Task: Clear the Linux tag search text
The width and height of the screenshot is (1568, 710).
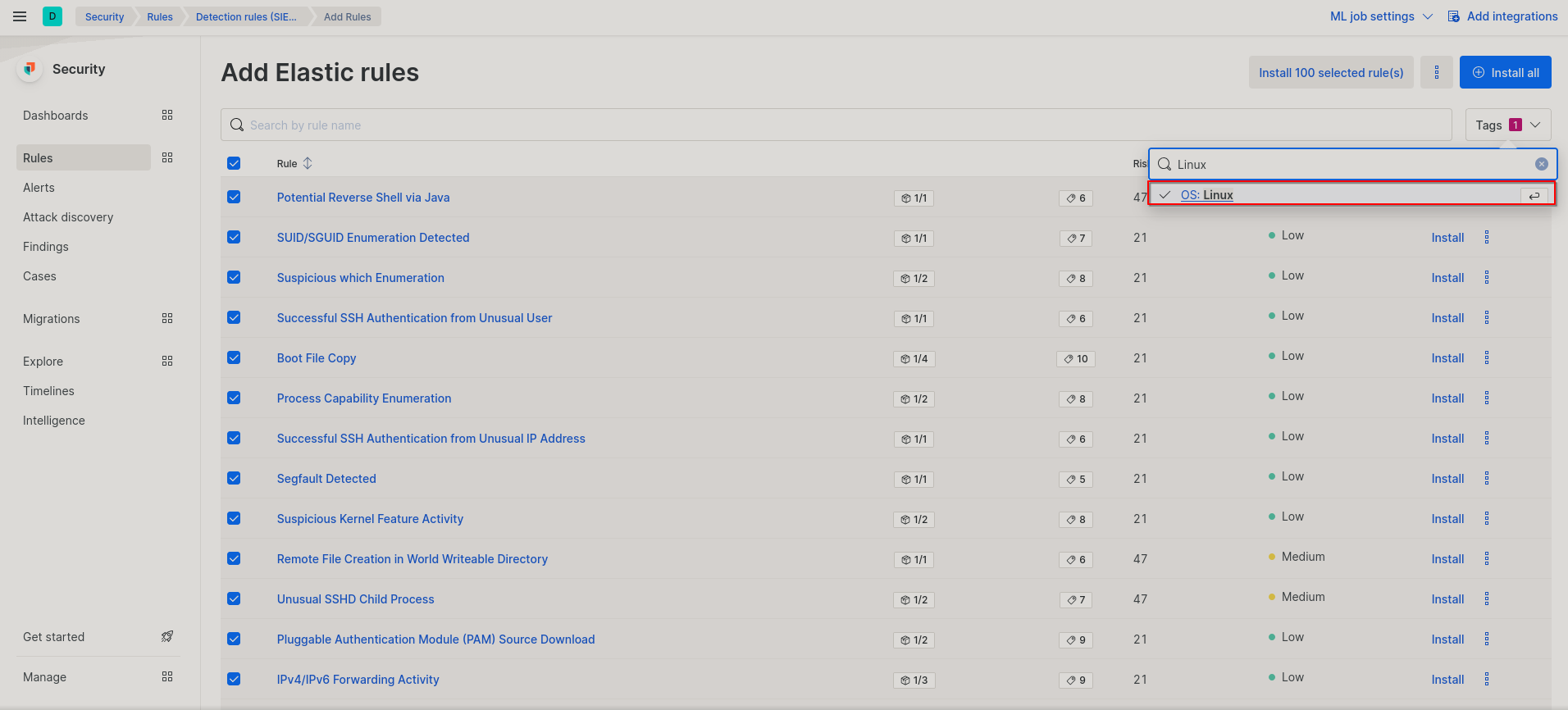Action: tap(1541, 164)
